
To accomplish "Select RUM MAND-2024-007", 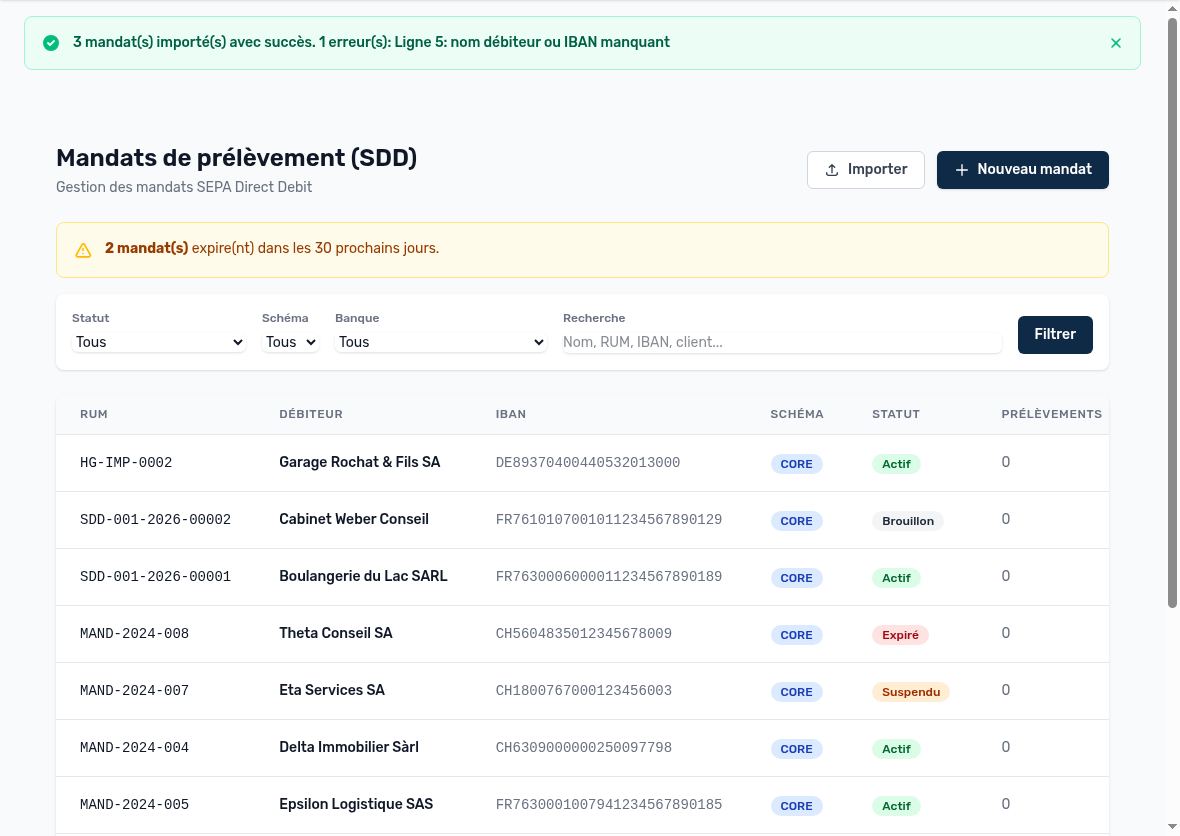I will point(135,691).
